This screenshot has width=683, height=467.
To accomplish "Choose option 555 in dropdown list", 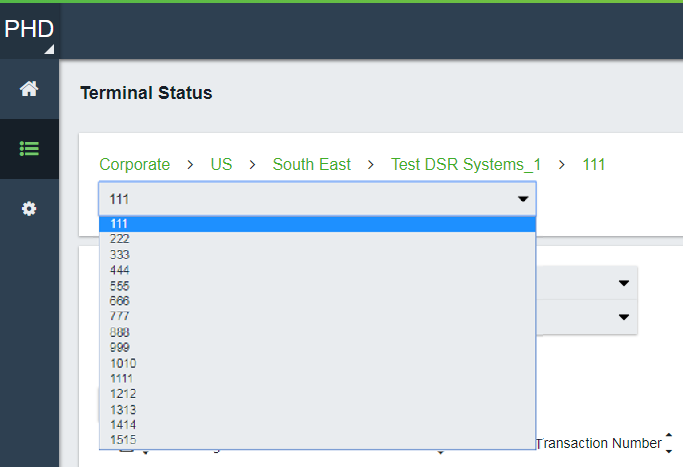I will click(317, 286).
